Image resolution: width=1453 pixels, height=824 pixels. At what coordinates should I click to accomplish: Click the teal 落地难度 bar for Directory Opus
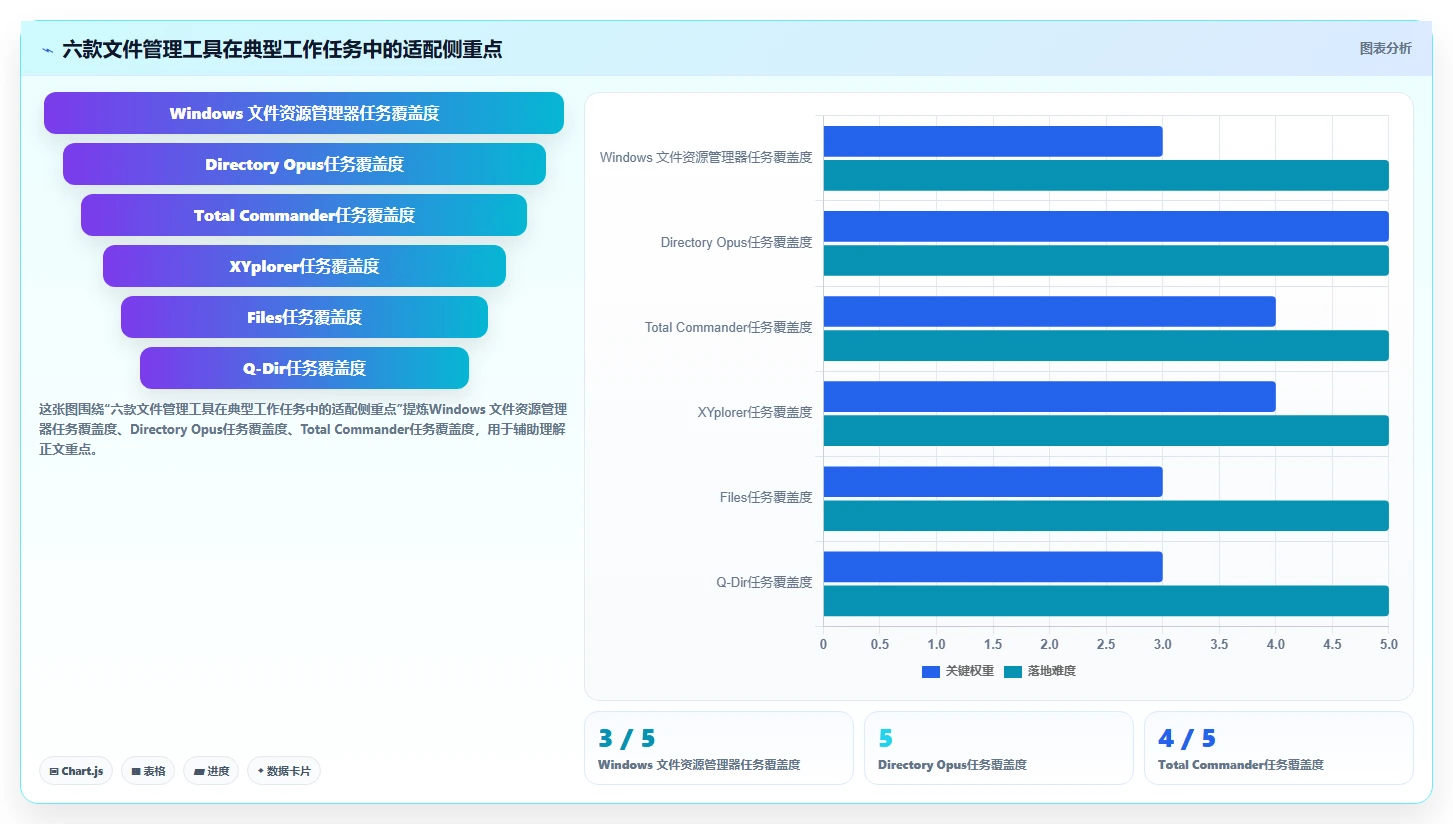[1106, 260]
